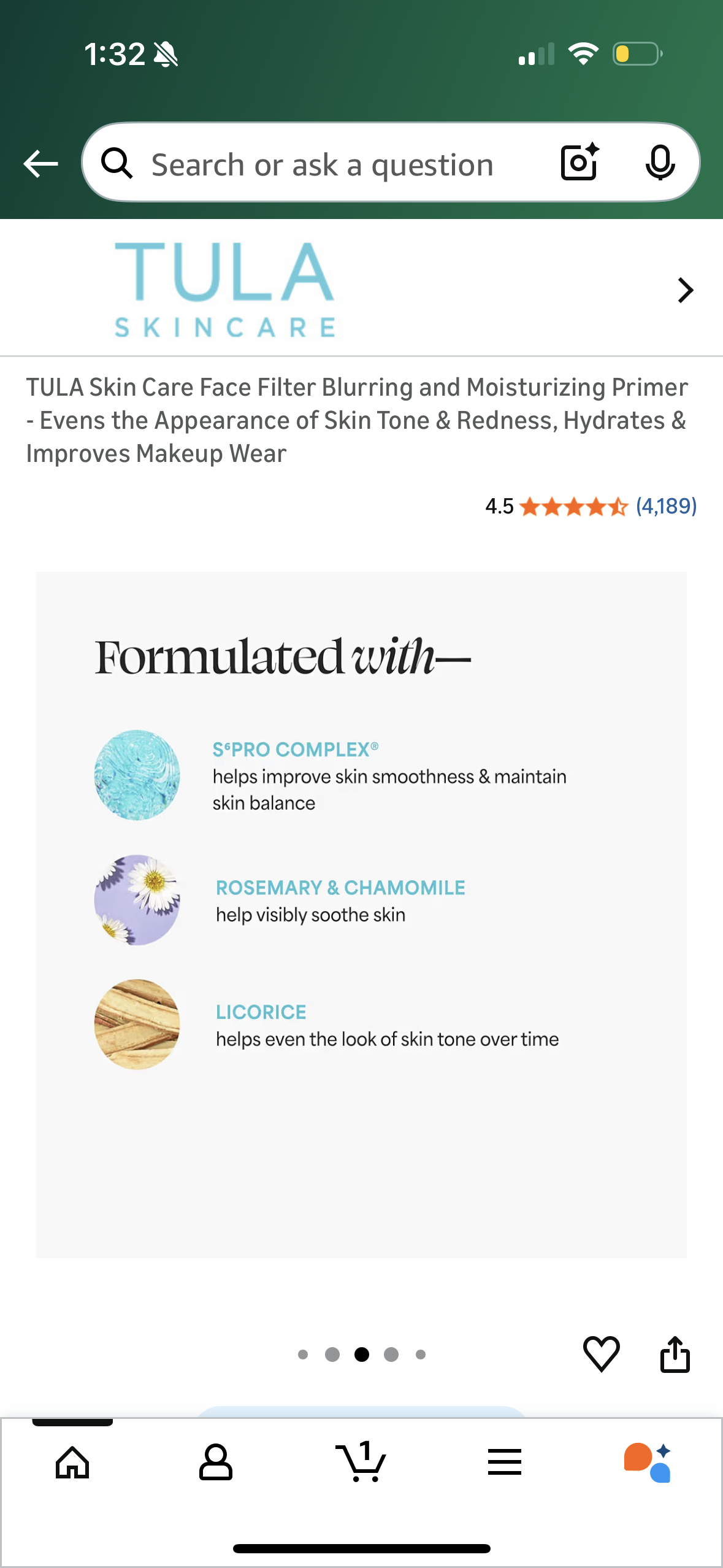Select the fourth carousel dot

(x=391, y=1355)
